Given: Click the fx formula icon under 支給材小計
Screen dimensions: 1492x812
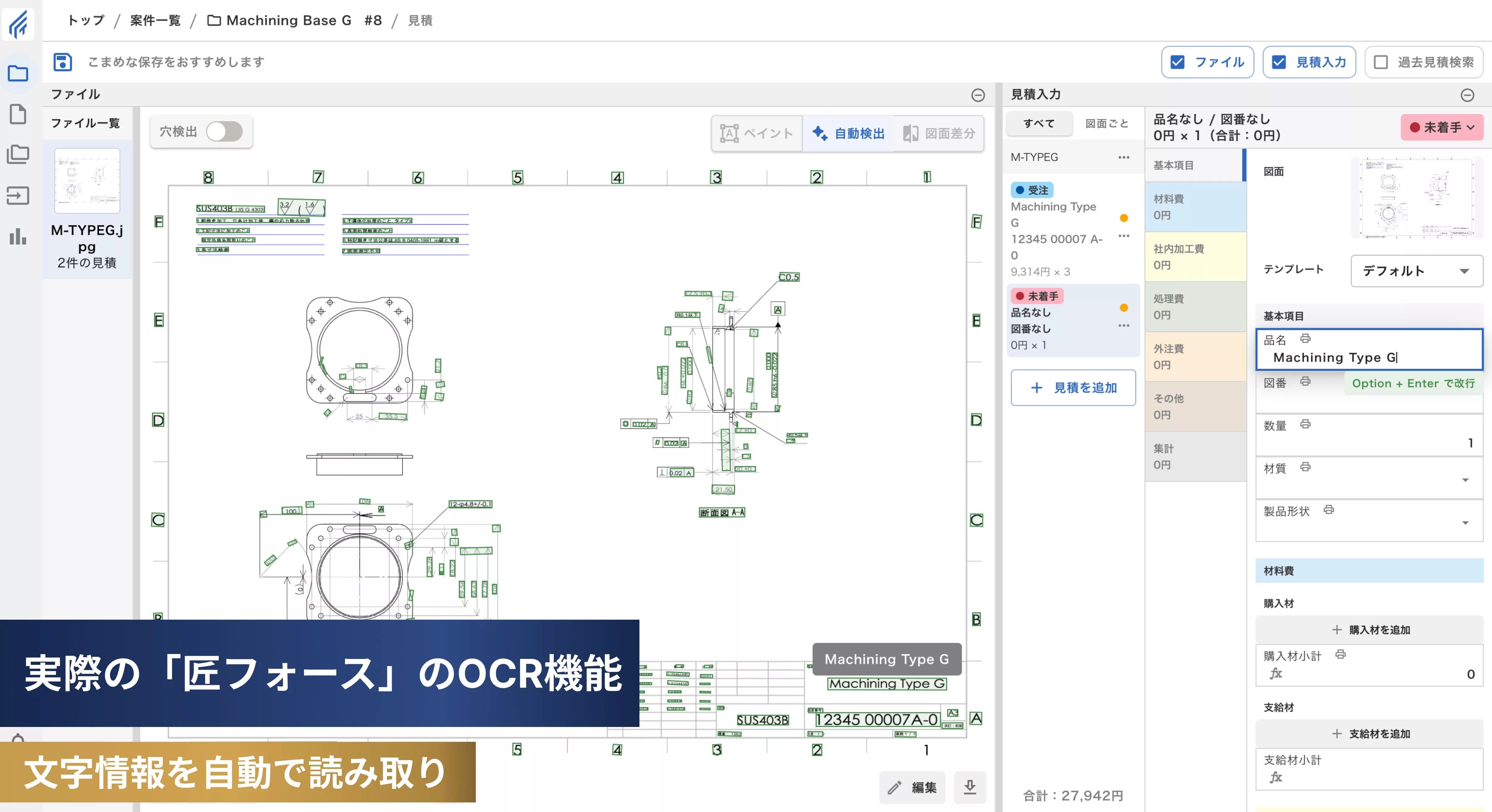Looking at the screenshot, I should (1275, 777).
